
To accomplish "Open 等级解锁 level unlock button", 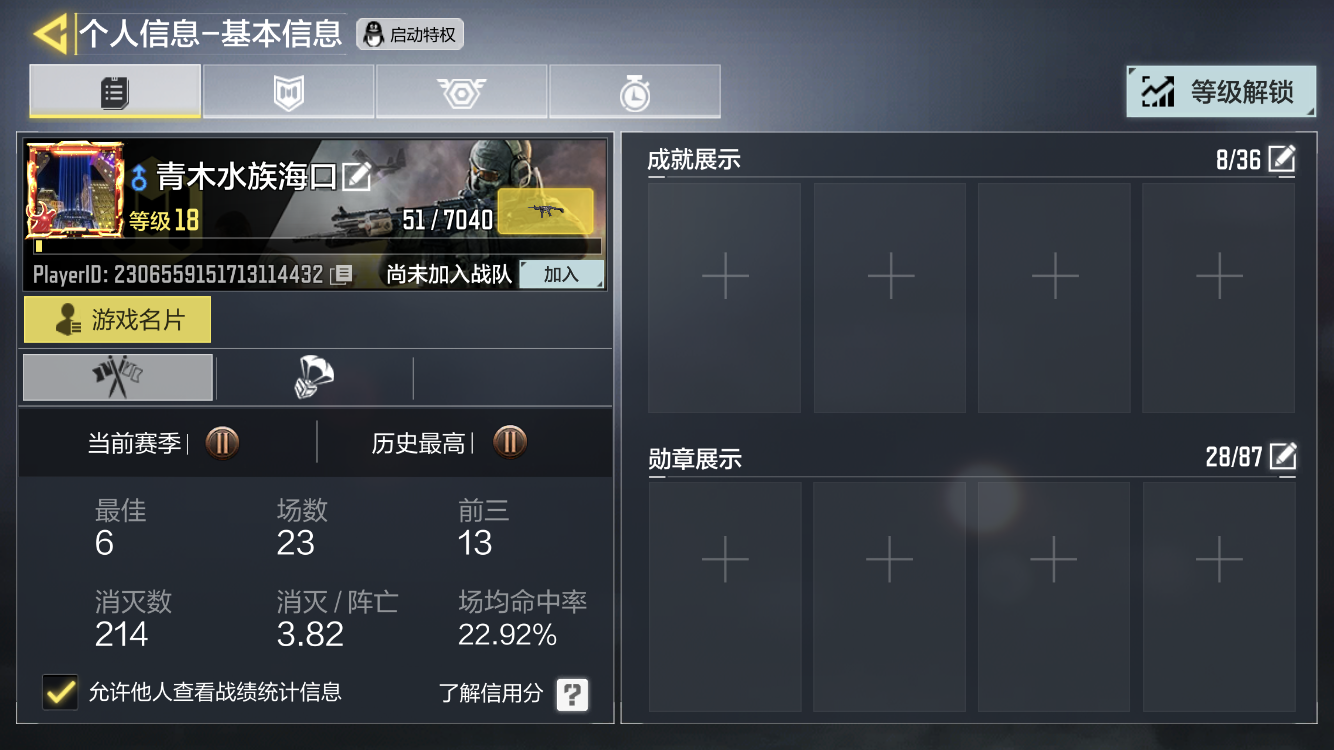I will [1221, 92].
